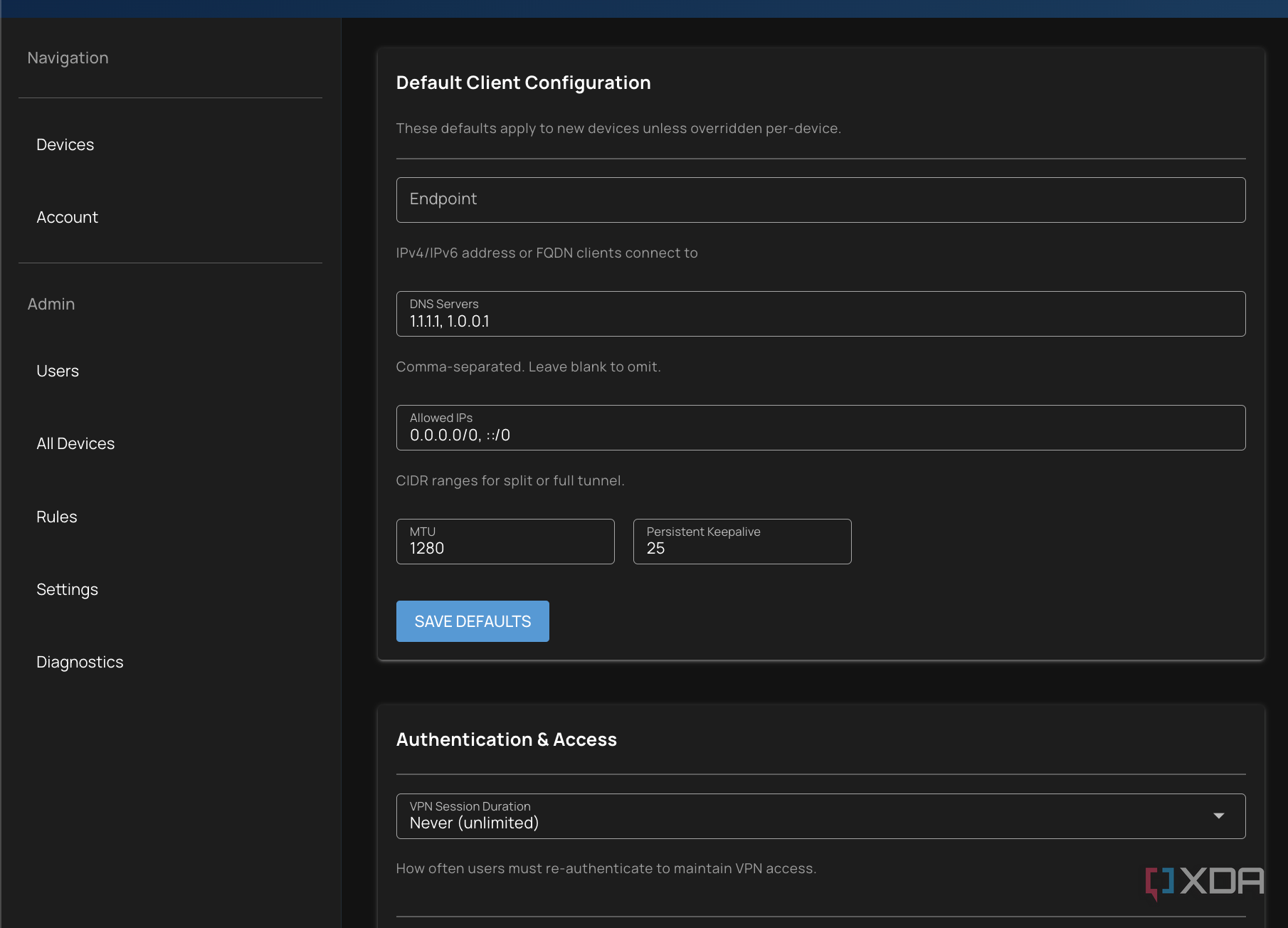This screenshot has width=1288, height=928.
Task: Click the Allowed IPs field
Action: tap(820, 428)
